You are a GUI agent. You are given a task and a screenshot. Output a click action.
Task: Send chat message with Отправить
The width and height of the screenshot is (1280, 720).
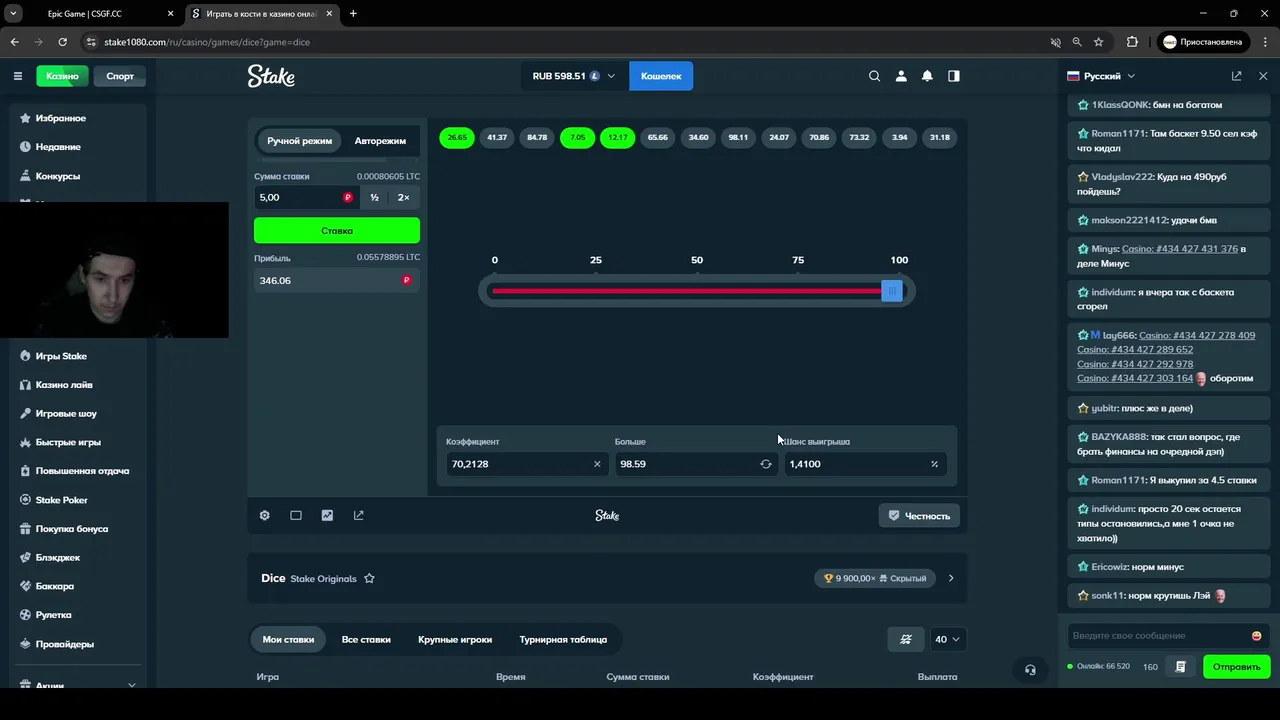[1236, 667]
